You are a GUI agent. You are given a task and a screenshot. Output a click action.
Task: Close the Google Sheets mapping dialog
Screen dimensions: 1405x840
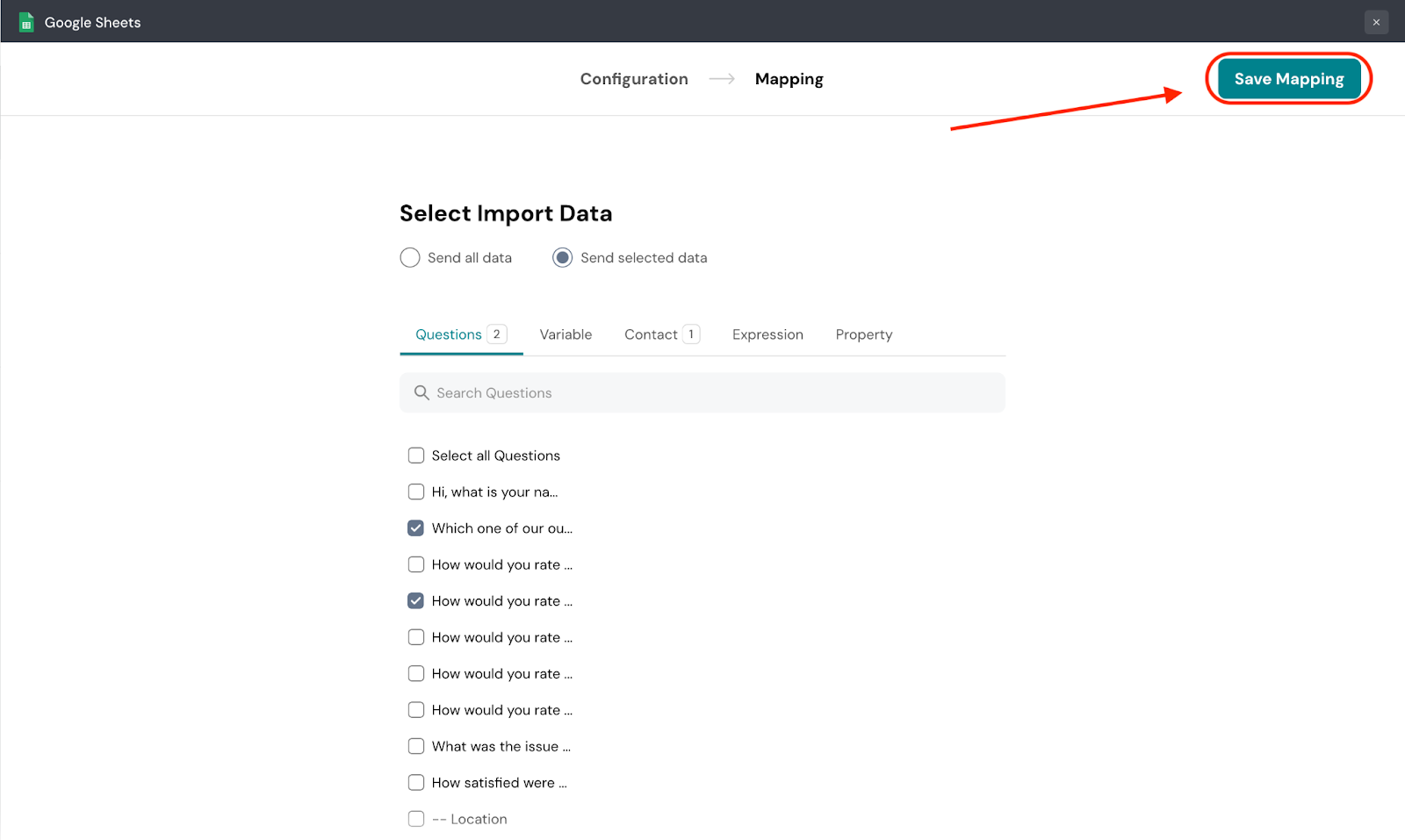1376,22
